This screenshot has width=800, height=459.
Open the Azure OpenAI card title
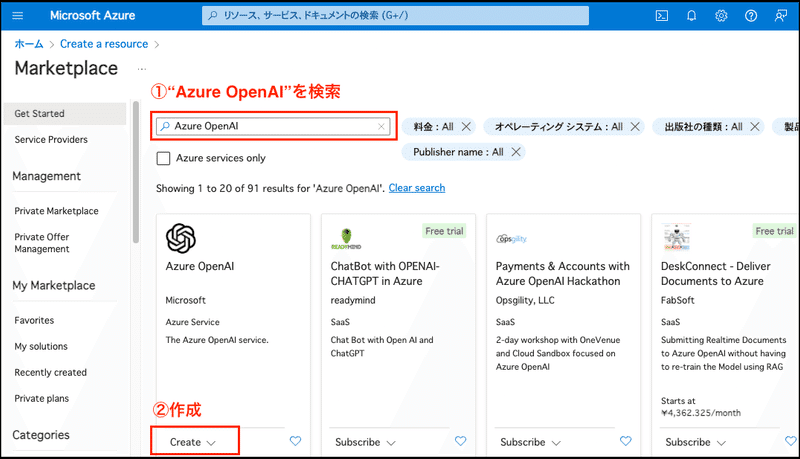199,266
